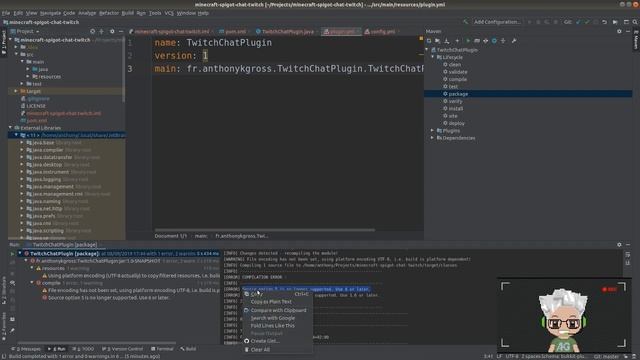640x360 pixels.
Task: Open Maven settings wrench icon
Action: 514,41
